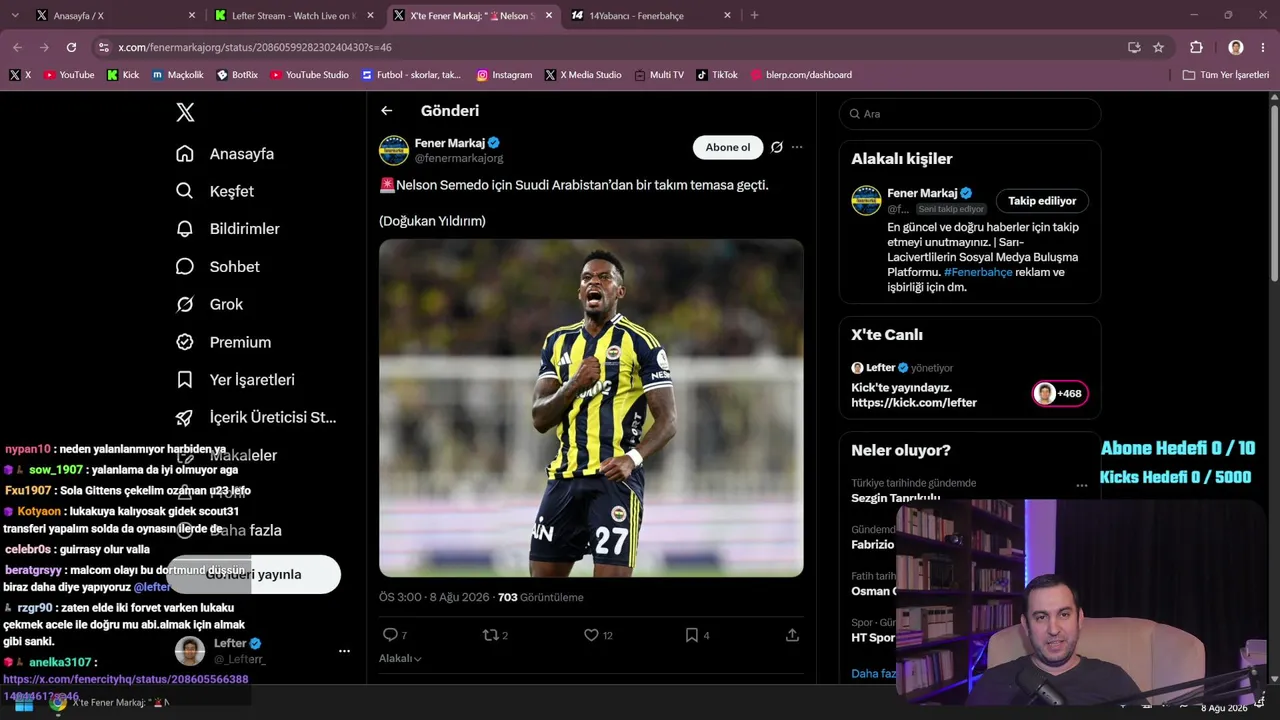Screen dimensions: 1280x720
Task: Open the @fenermarkajorg handle link
Action: (459, 158)
